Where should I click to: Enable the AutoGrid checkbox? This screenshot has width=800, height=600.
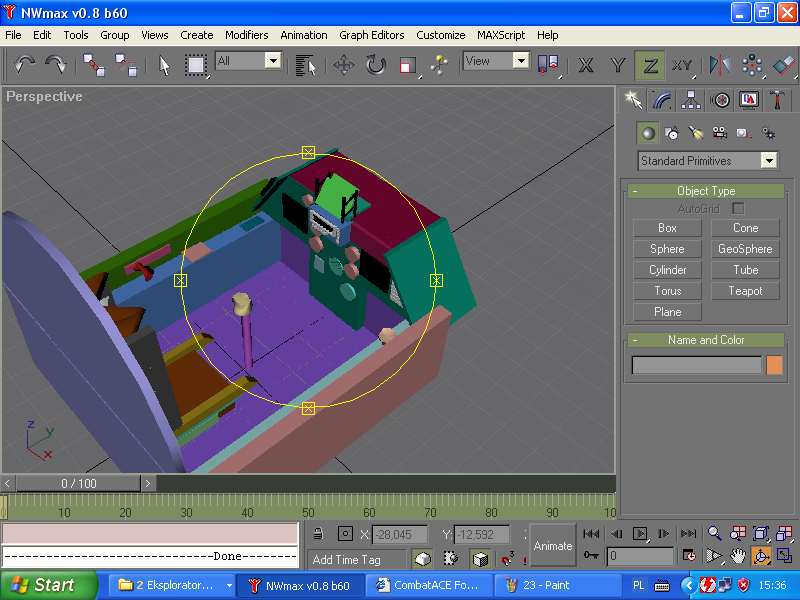(x=738, y=208)
